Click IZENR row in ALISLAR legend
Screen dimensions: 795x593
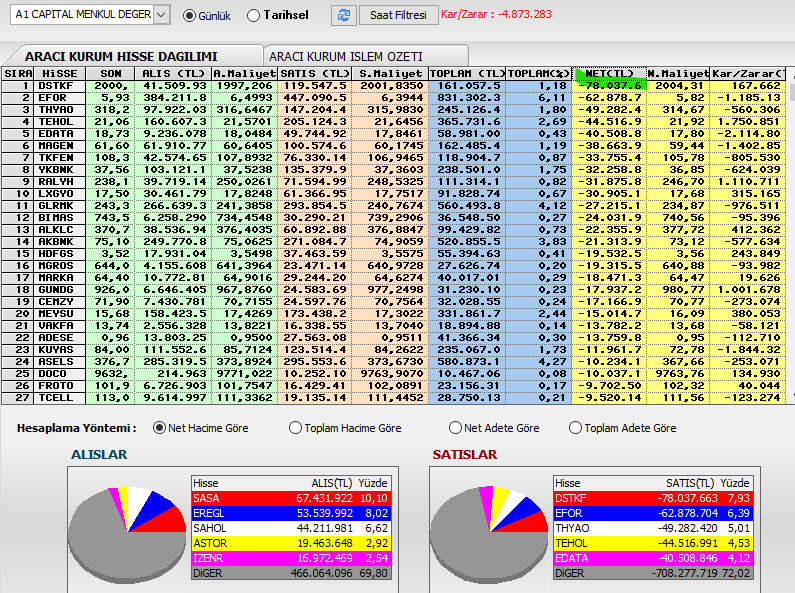pos(291,559)
